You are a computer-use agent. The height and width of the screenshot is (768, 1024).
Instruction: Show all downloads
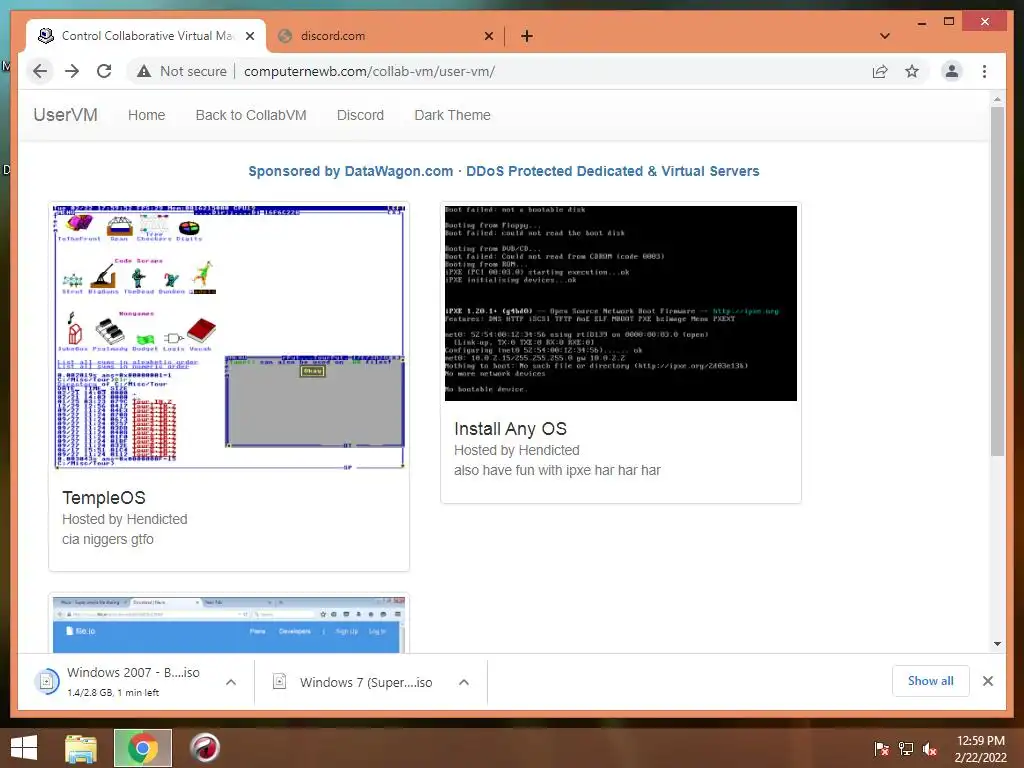[x=931, y=681]
